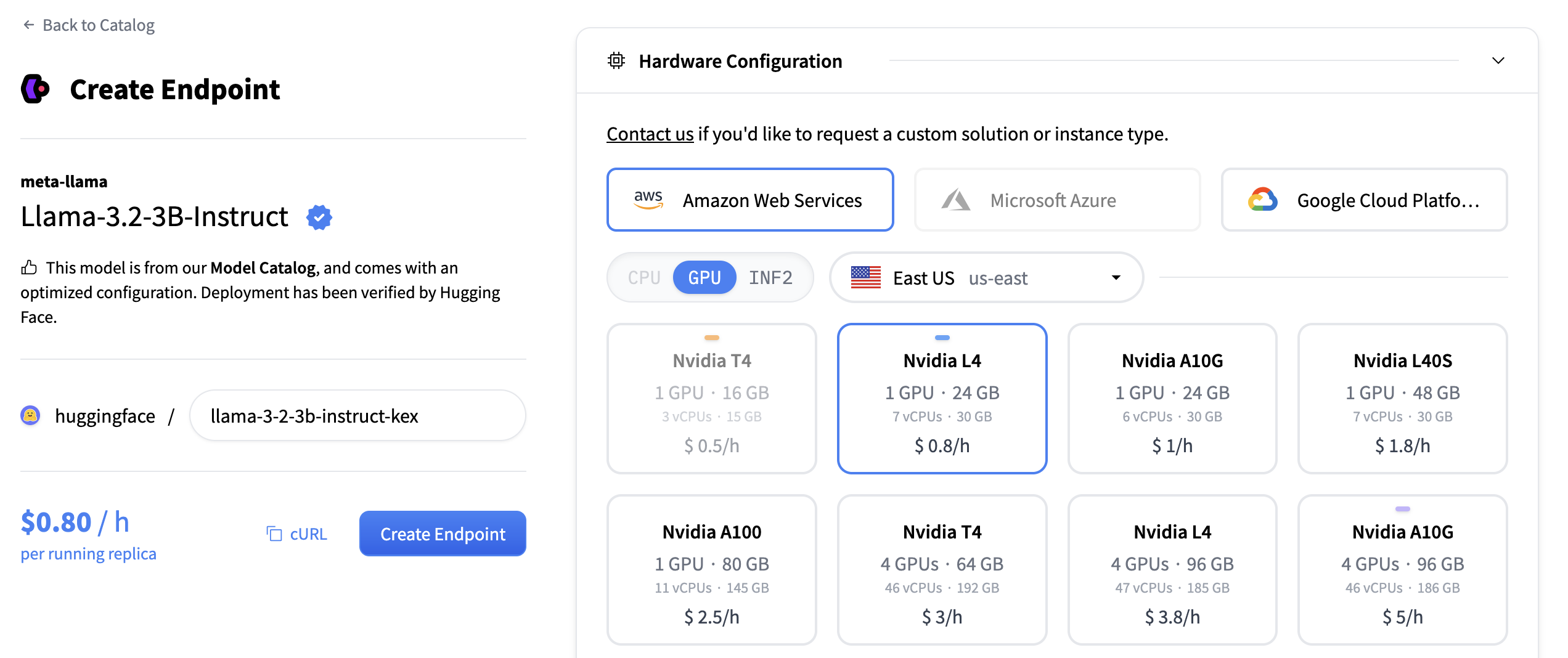Click the Model Catalog bold text

(263, 267)
